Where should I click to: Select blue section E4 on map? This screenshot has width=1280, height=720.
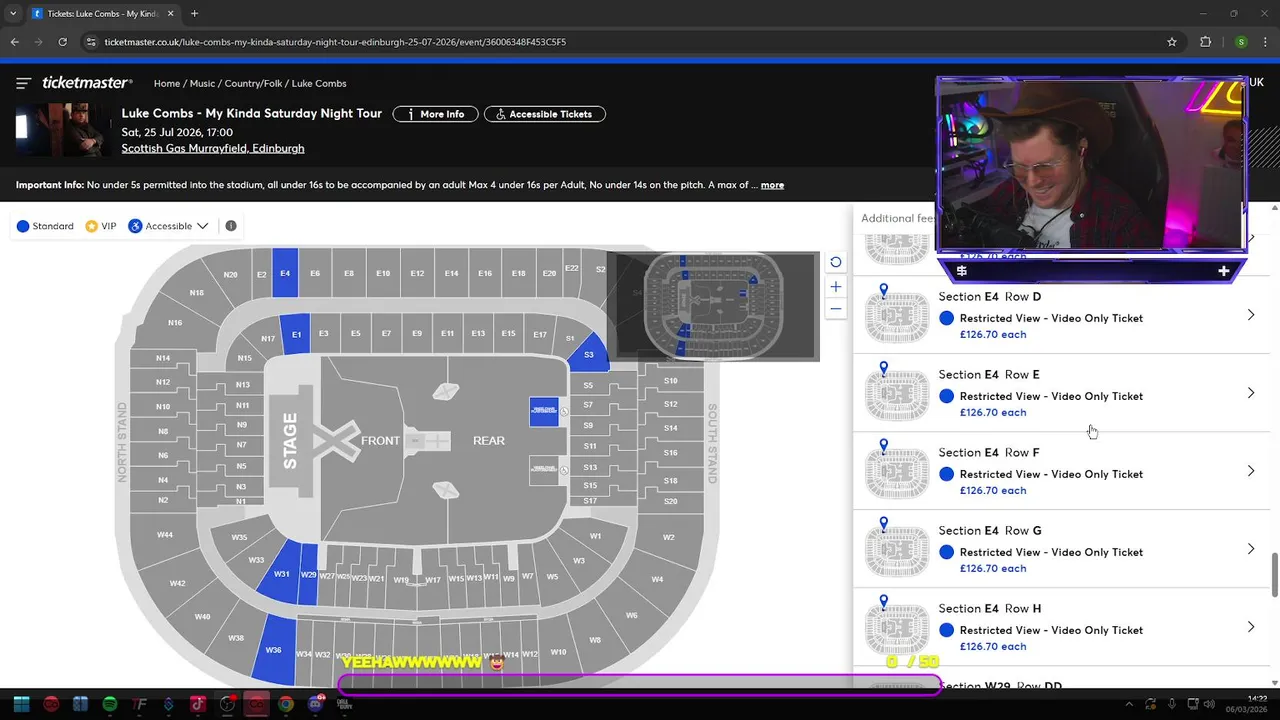(x=285, y=273)
